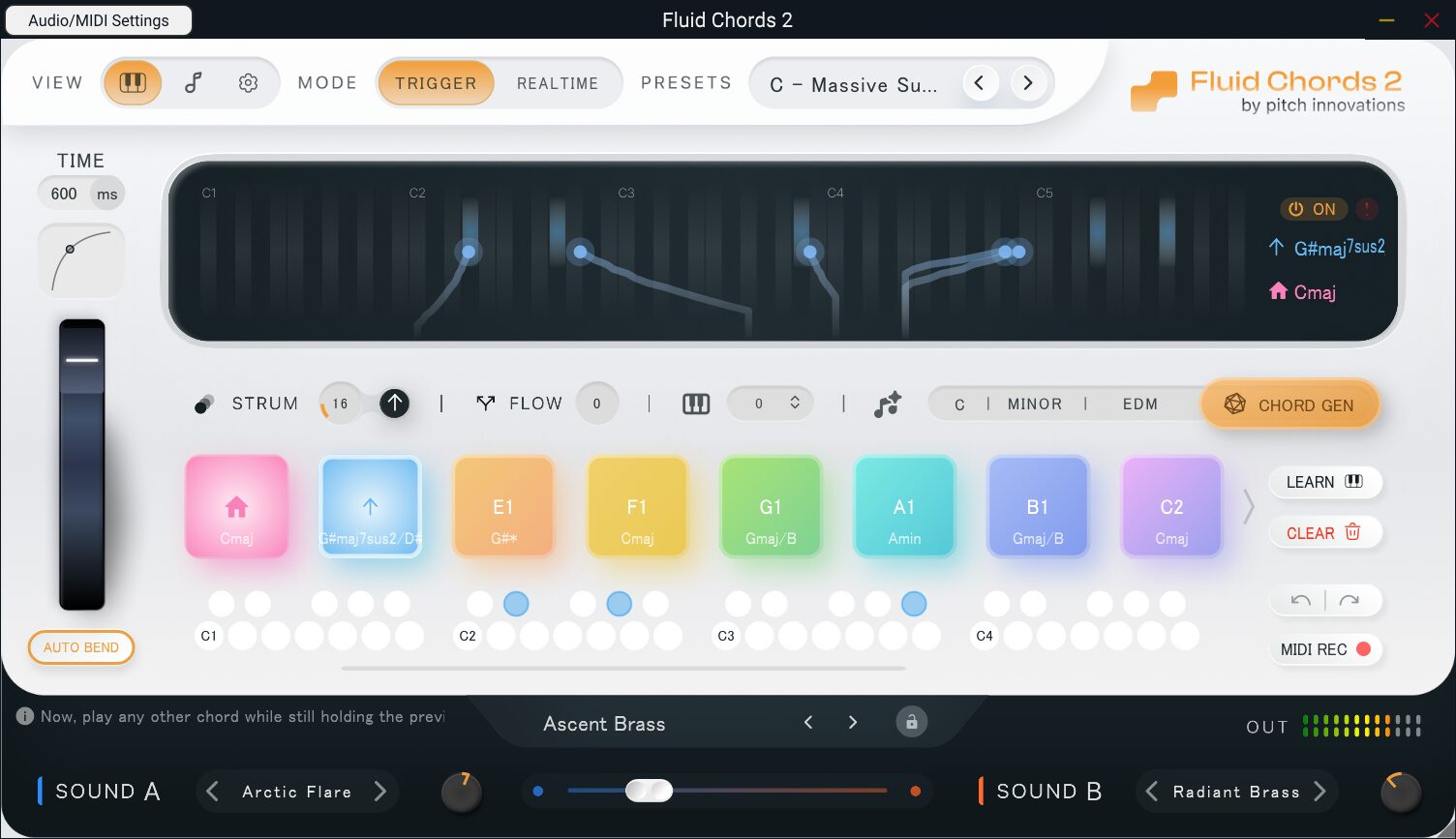Select previous Sound A patch Arctic Flare

tap(213, 792)
